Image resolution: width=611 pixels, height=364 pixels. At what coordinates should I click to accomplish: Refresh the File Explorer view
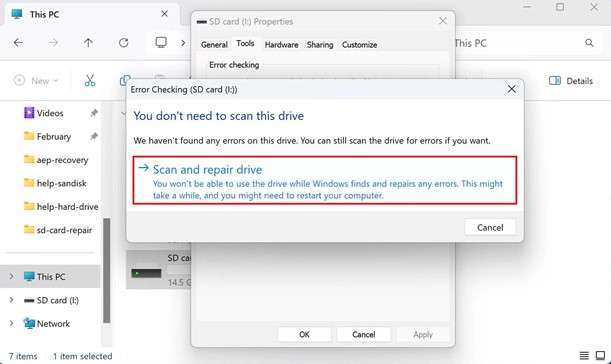124,42
